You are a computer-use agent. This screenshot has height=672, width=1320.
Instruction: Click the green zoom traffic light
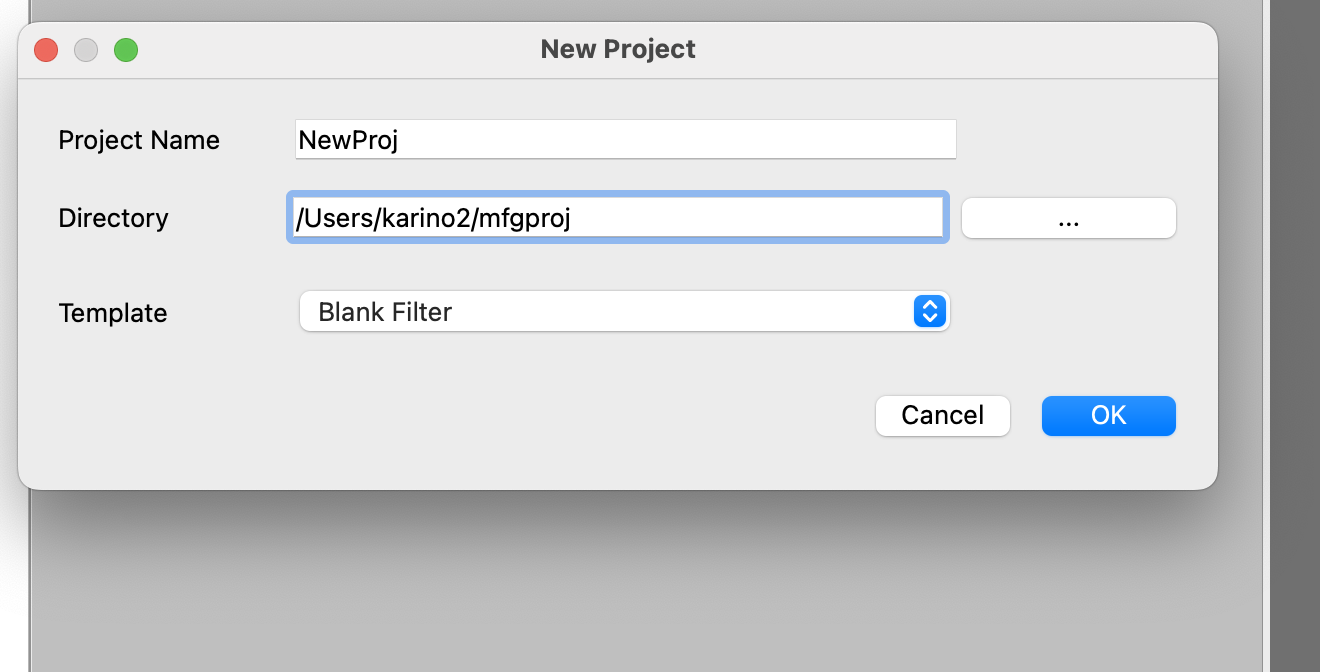pos(126,49)
